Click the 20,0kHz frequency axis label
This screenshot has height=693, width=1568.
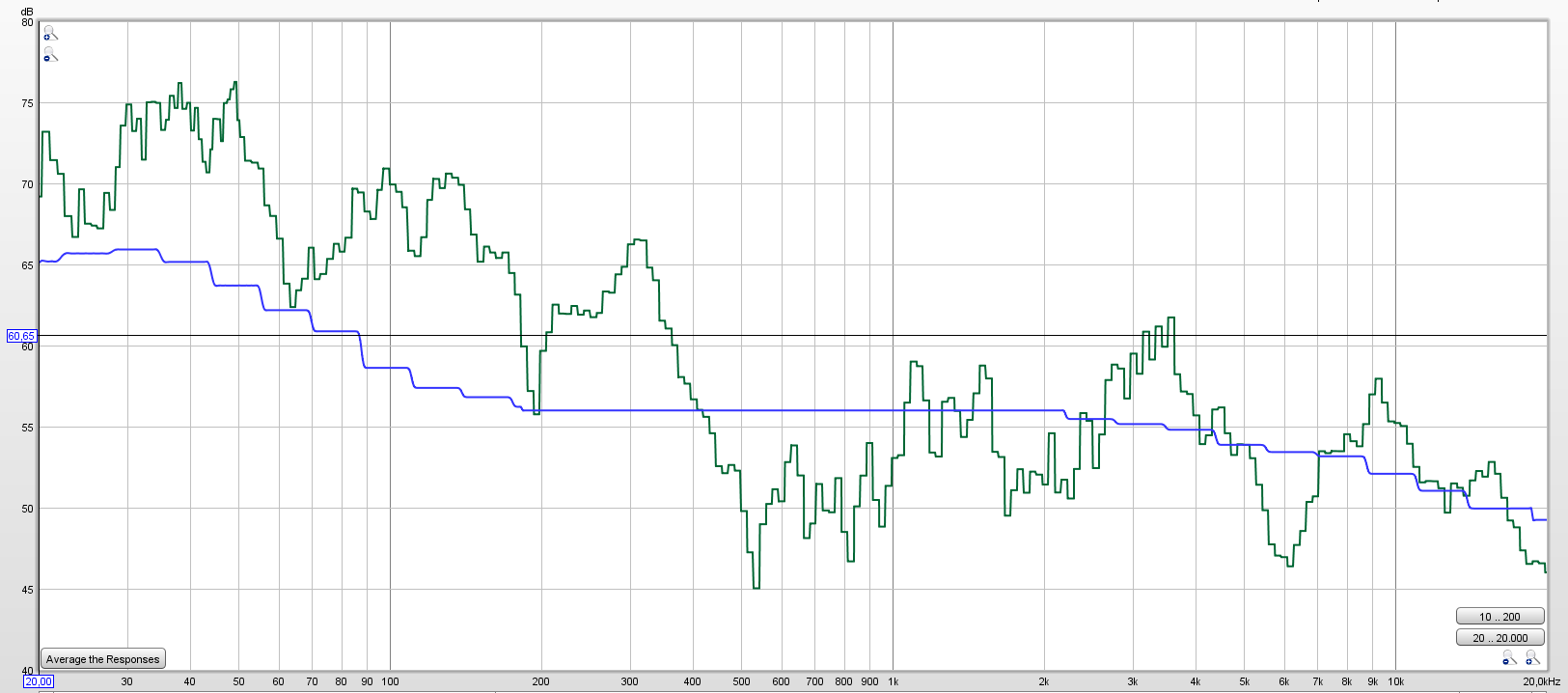[x=1542, y=681]
